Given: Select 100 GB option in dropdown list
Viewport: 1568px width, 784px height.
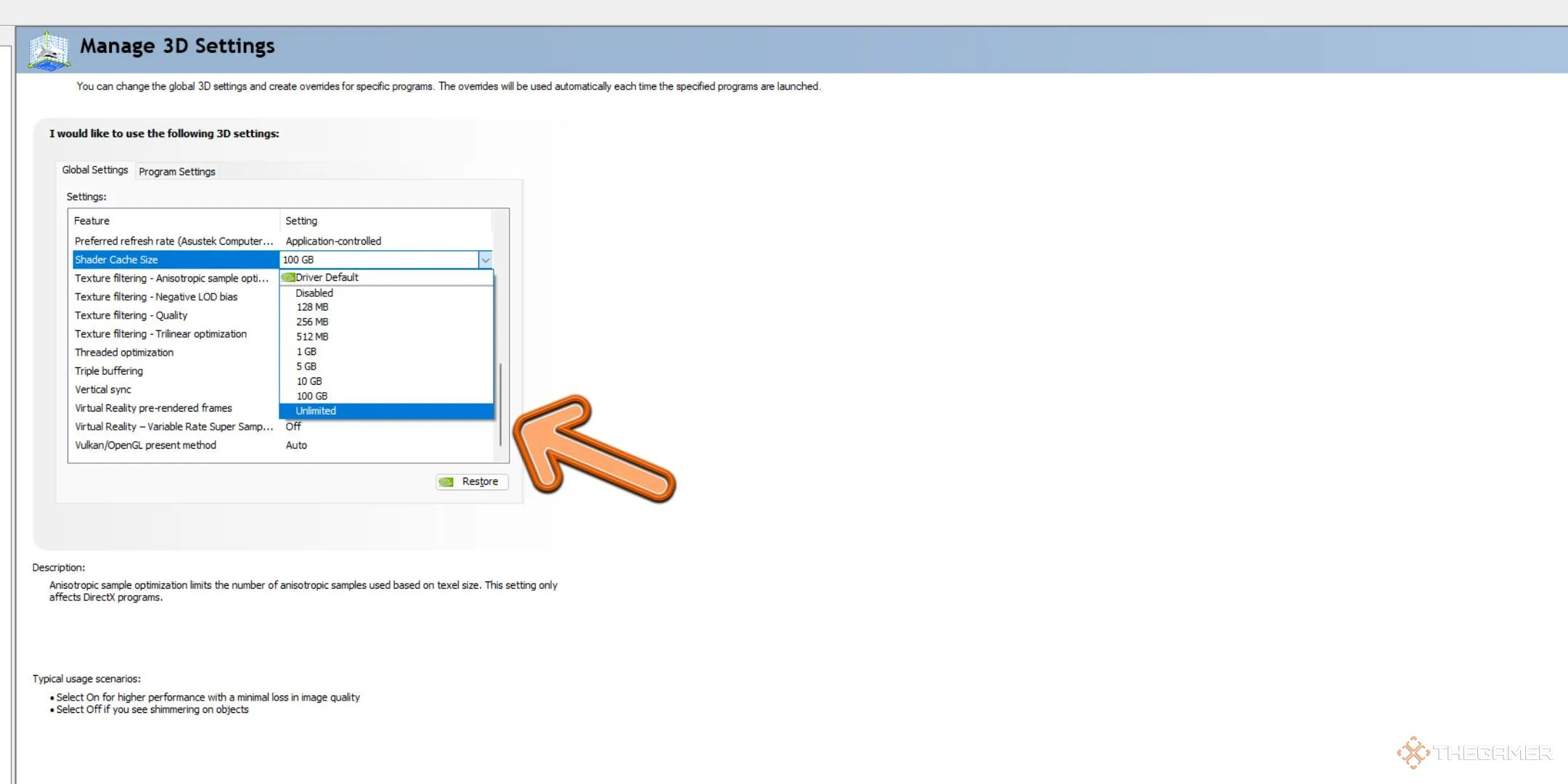Looking at the screenshot, I should (386, 396).
